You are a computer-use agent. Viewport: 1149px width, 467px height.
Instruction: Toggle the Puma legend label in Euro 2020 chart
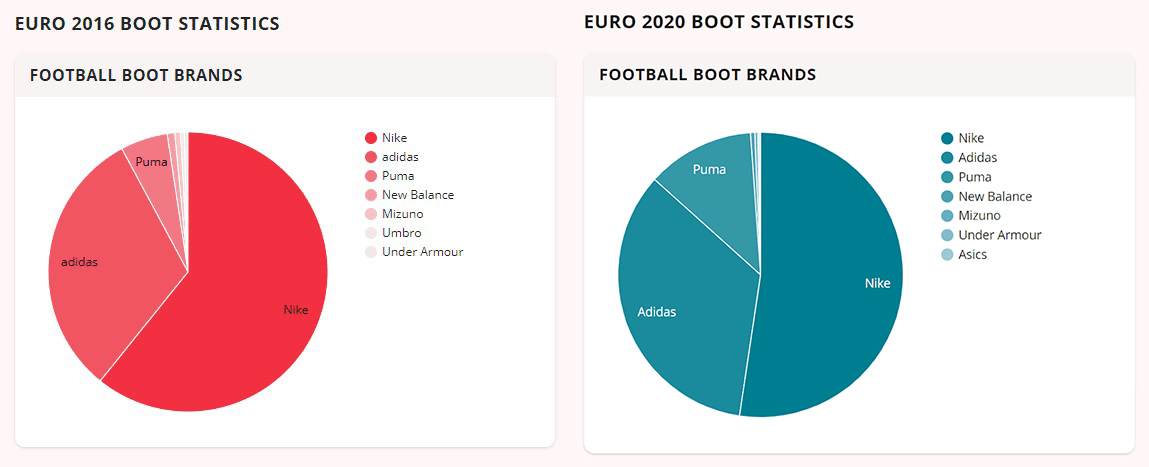(974, 177)
